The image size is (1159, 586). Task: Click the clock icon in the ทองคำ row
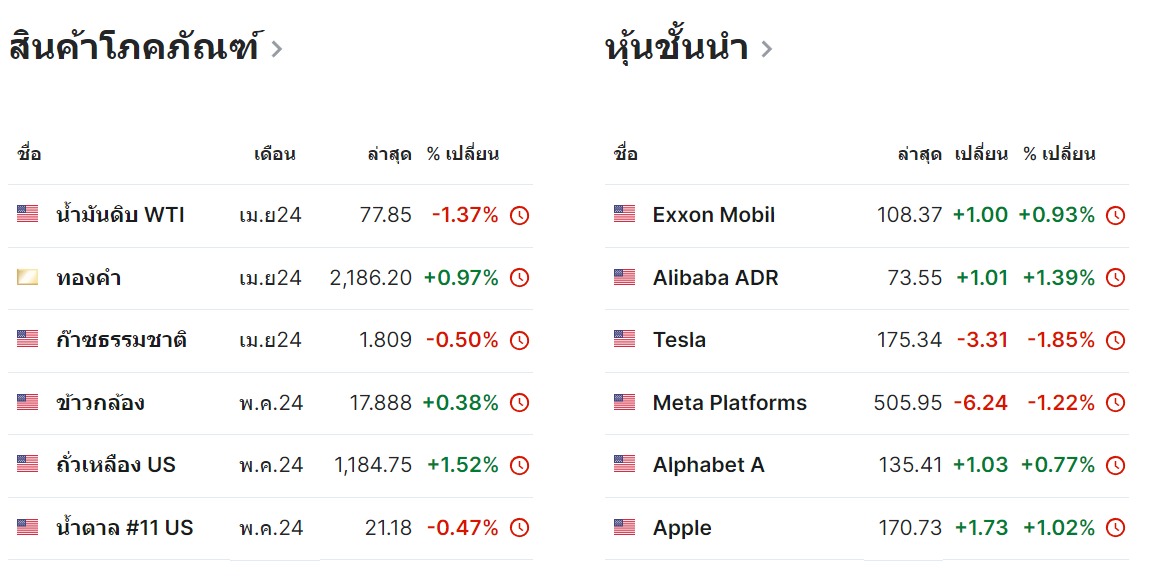point(520,278)
